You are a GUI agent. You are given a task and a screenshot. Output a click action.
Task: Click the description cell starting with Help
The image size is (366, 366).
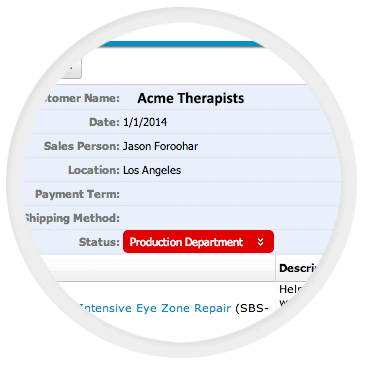click(293, 296)
